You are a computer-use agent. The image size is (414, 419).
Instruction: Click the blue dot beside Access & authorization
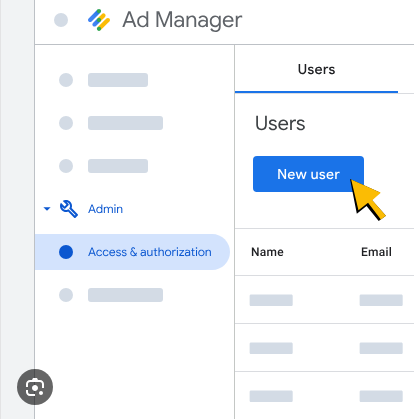click(66, 252)
